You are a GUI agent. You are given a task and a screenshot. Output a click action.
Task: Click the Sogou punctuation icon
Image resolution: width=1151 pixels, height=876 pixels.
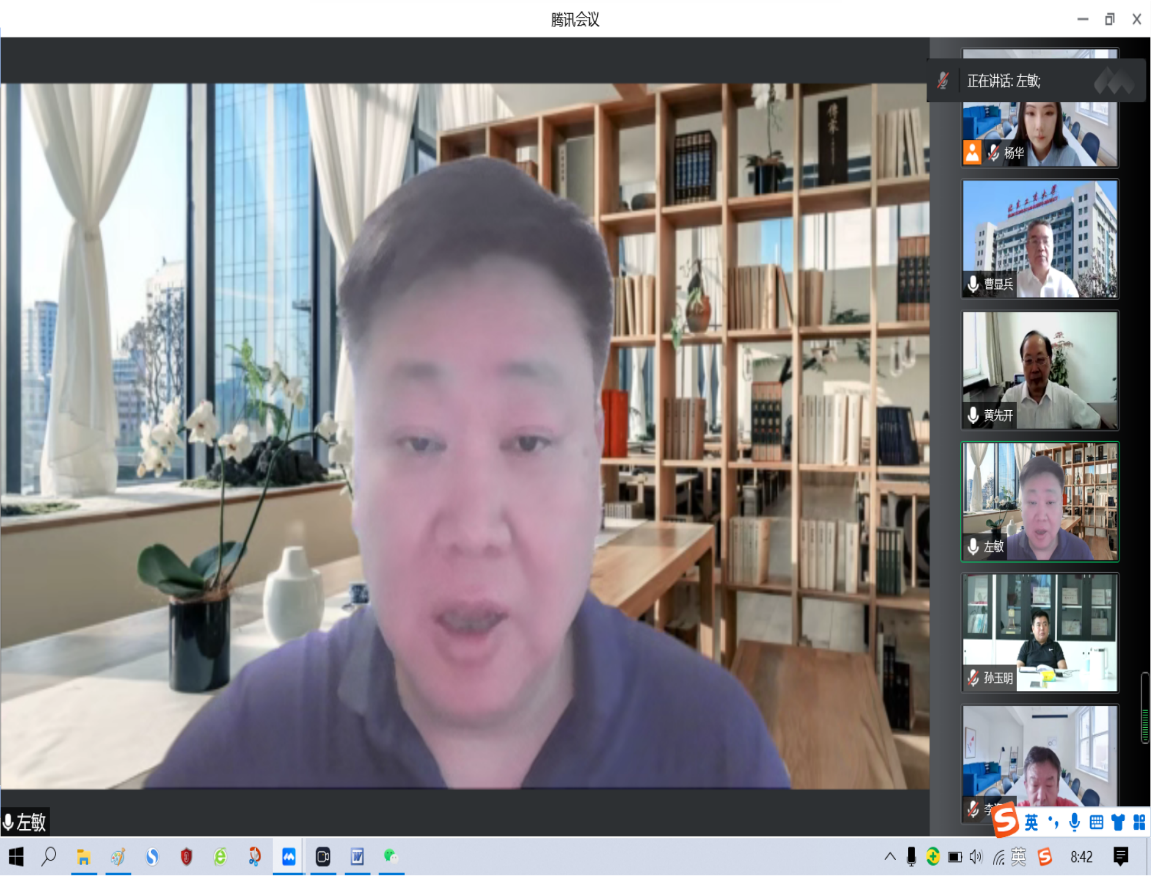click(1053, 822)
